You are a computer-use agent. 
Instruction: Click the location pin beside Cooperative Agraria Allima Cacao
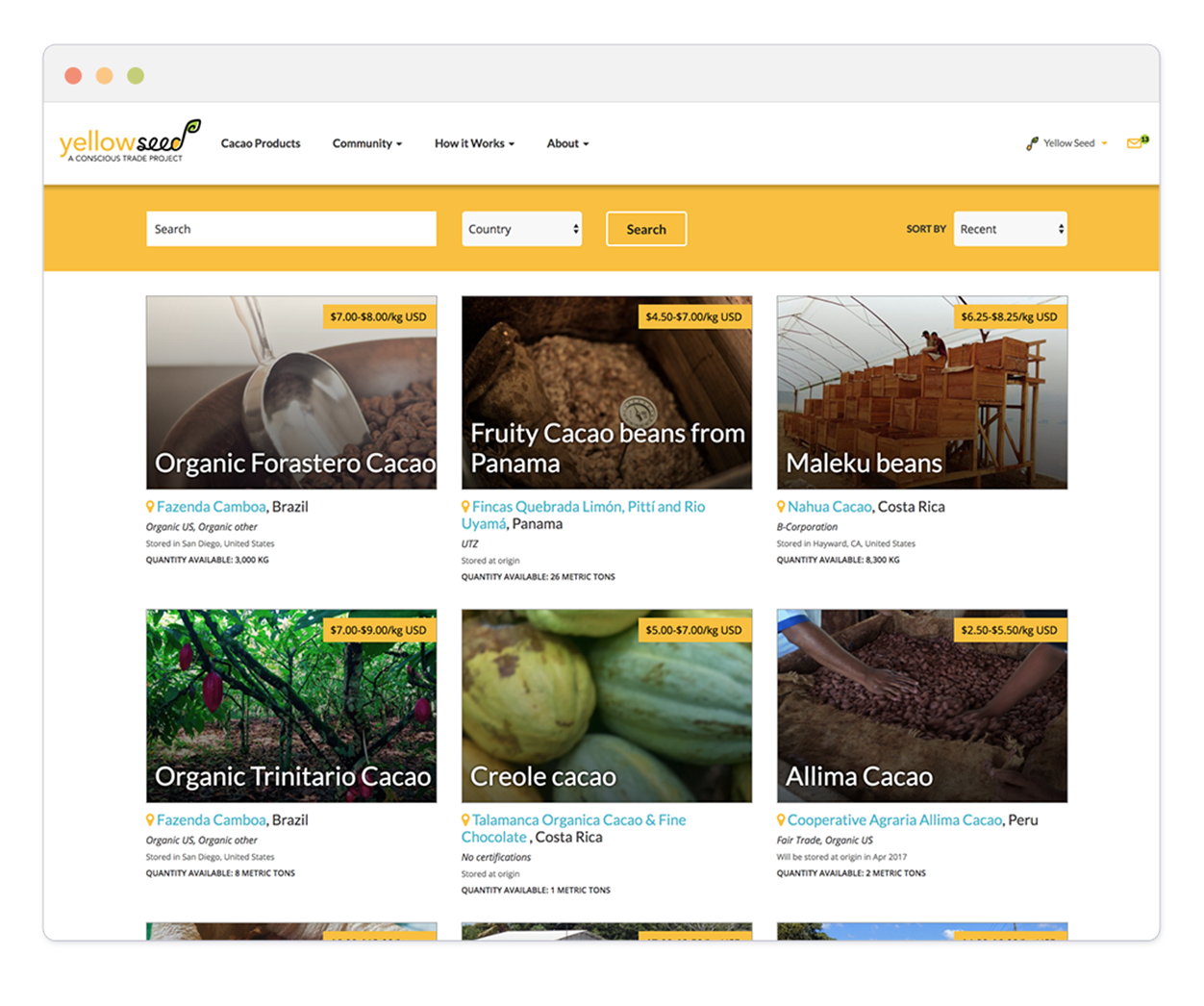(781, 820)
